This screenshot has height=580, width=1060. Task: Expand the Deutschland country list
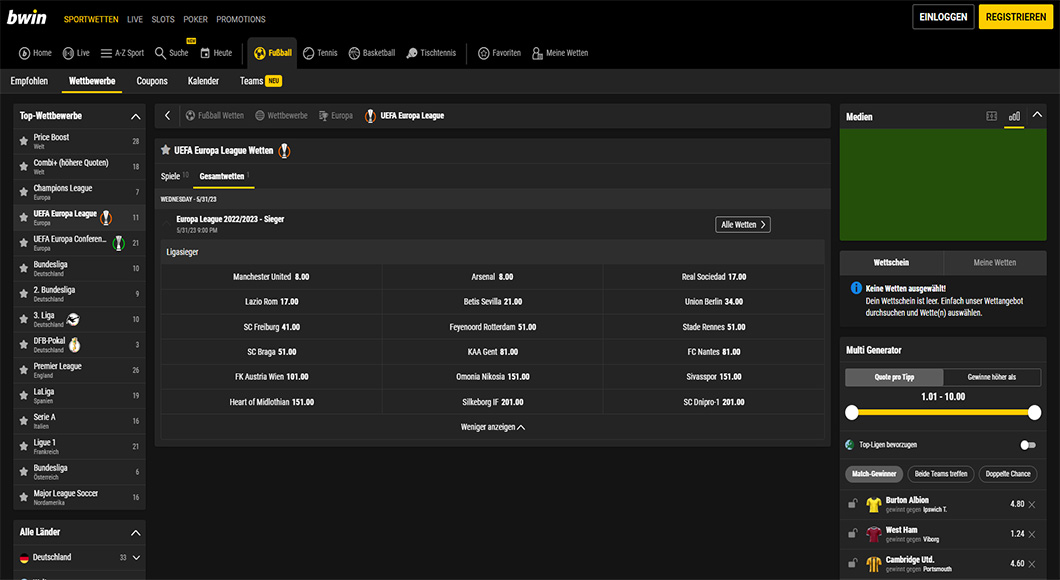click(x=137, y=558)
